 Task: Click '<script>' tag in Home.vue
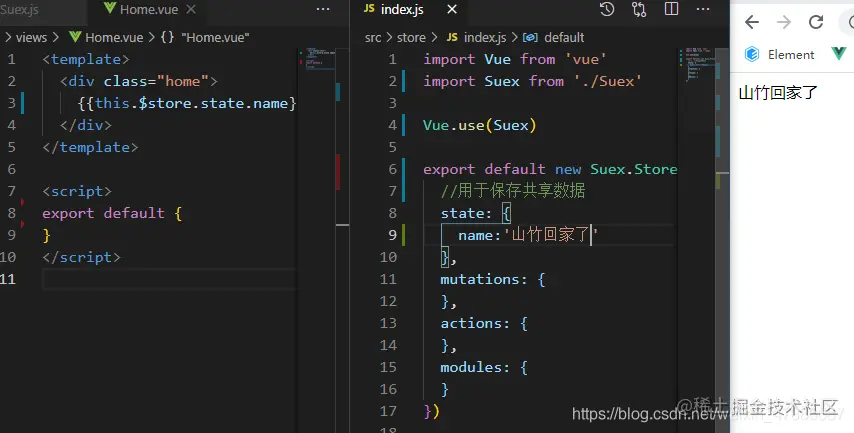tap(77, 191)
